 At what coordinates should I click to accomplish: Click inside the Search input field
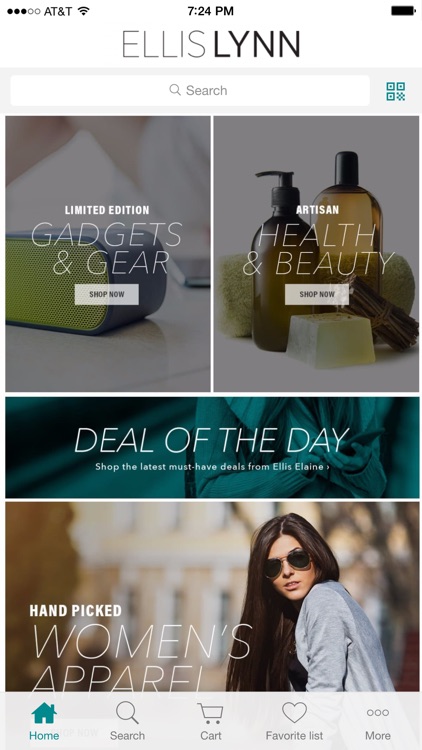pyautogui.click(x=190, y=90)
